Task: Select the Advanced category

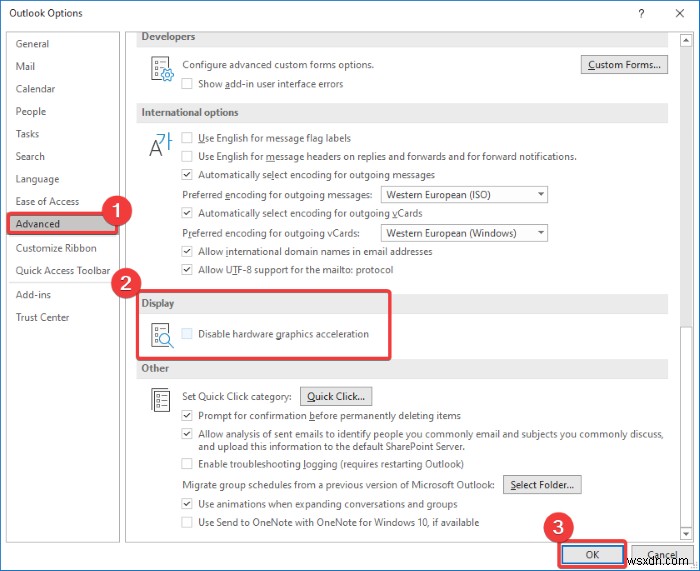Action: tap(63, 224)
